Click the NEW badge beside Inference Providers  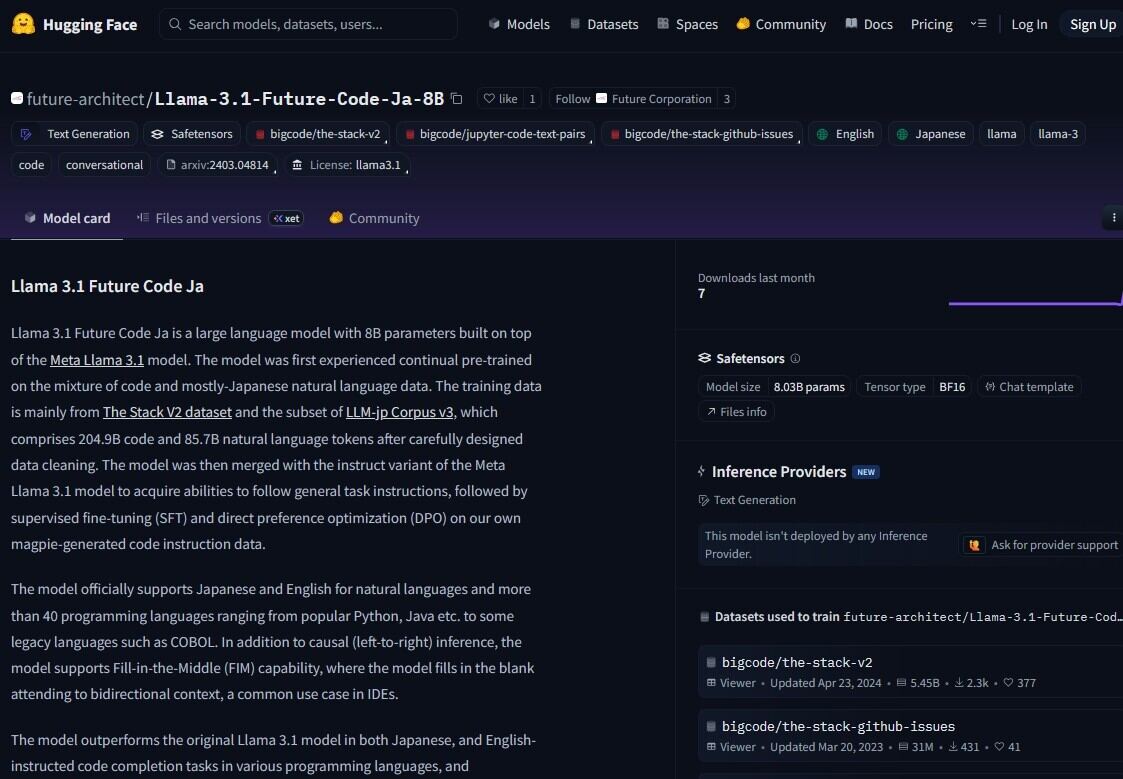(866, 472)
